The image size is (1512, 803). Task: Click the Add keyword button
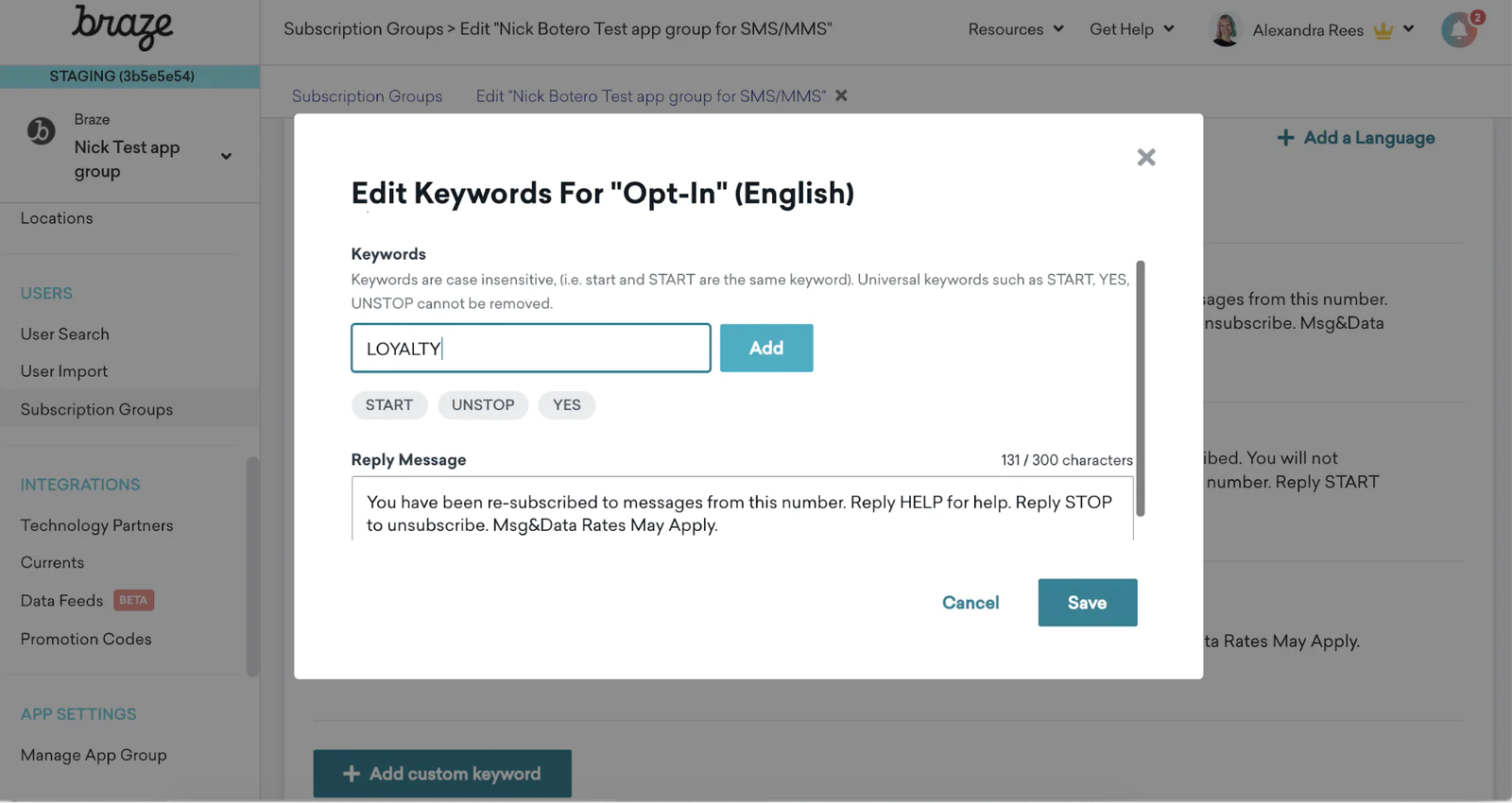coord(766,348)
